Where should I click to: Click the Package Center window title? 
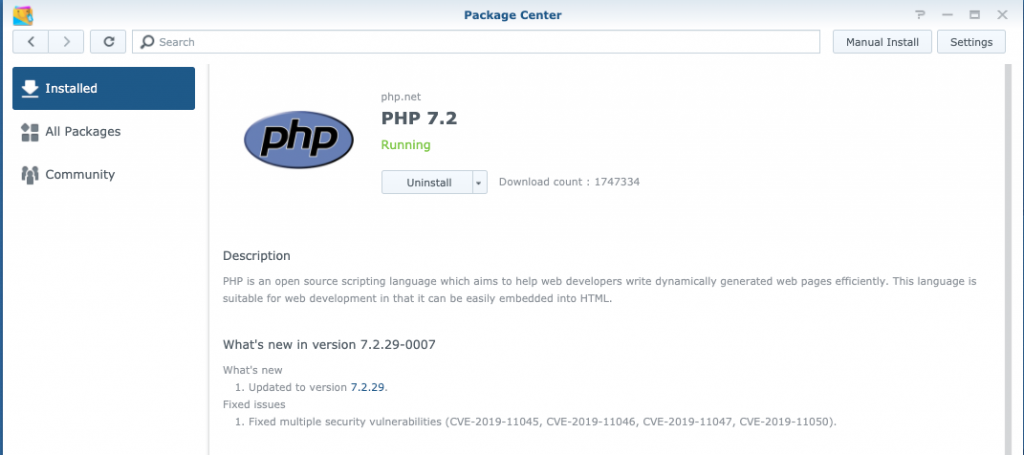pyautogui.click(x=513, y=15)
